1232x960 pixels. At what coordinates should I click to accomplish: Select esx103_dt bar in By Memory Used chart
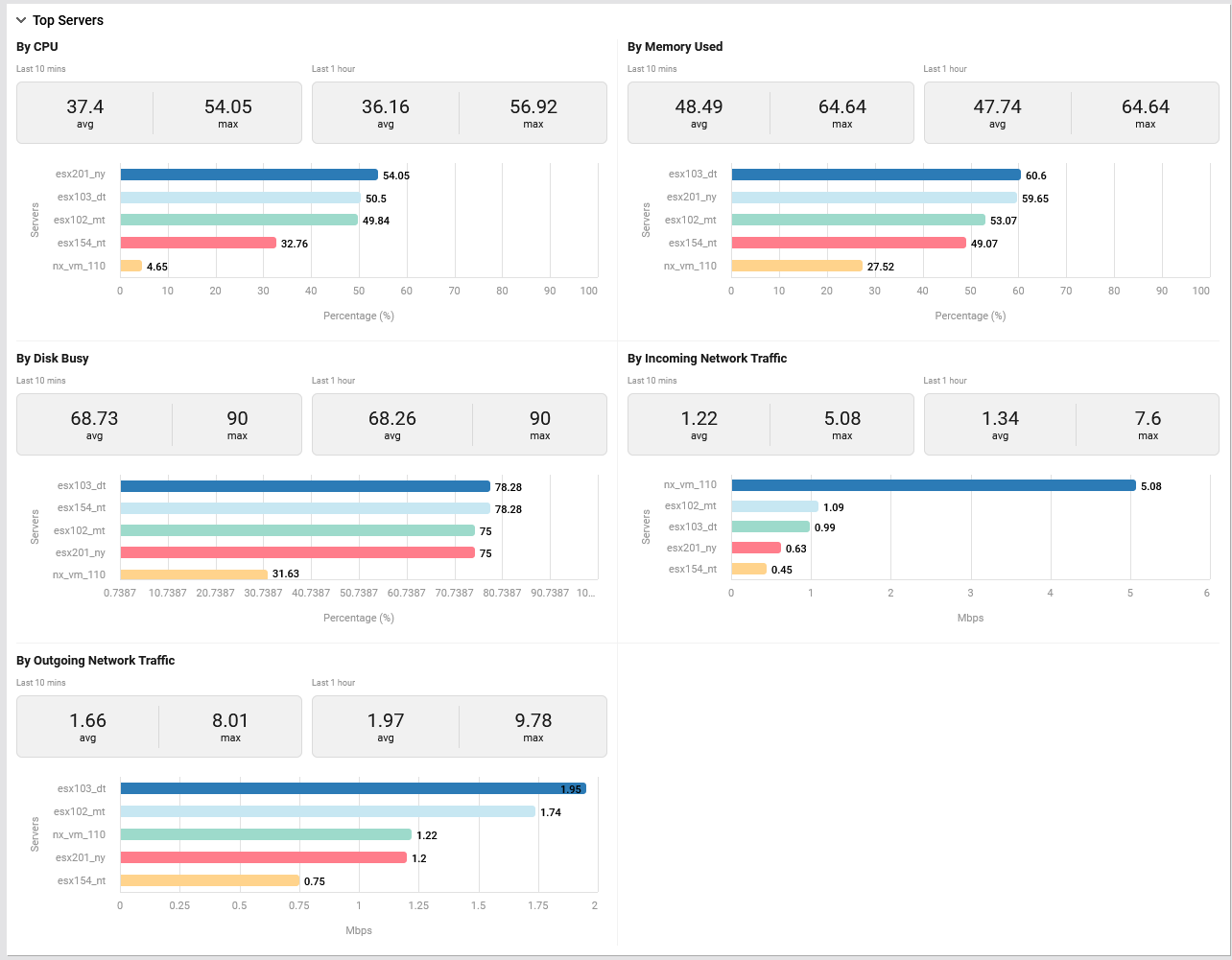tap(875, 175)
